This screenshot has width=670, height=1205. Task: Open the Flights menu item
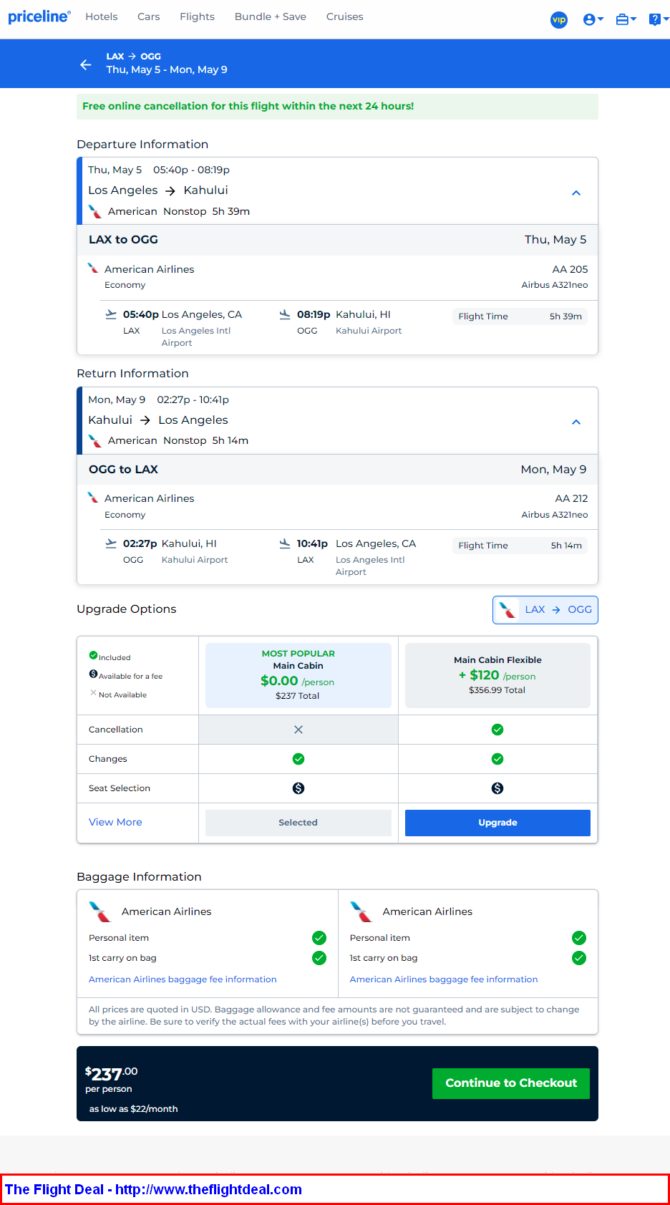coord(197,17)
